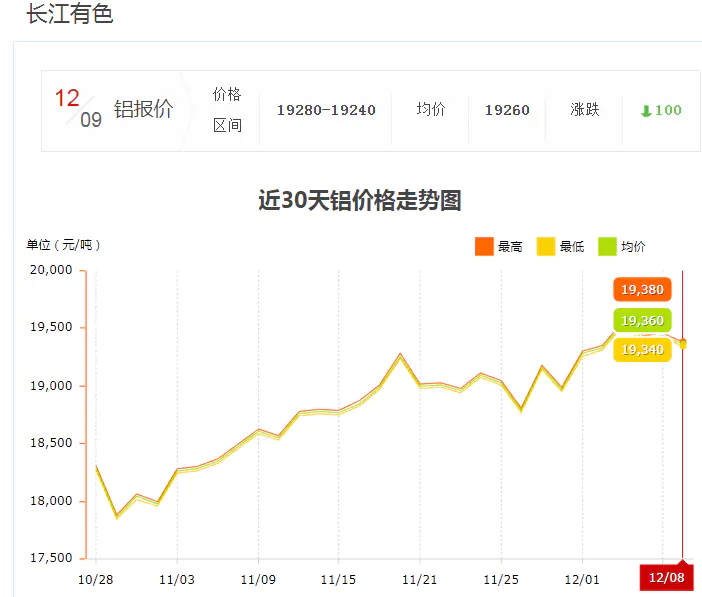Click the orange 19,380 tooltip label
Screen dimensions: 702x597
click(641, 290)
